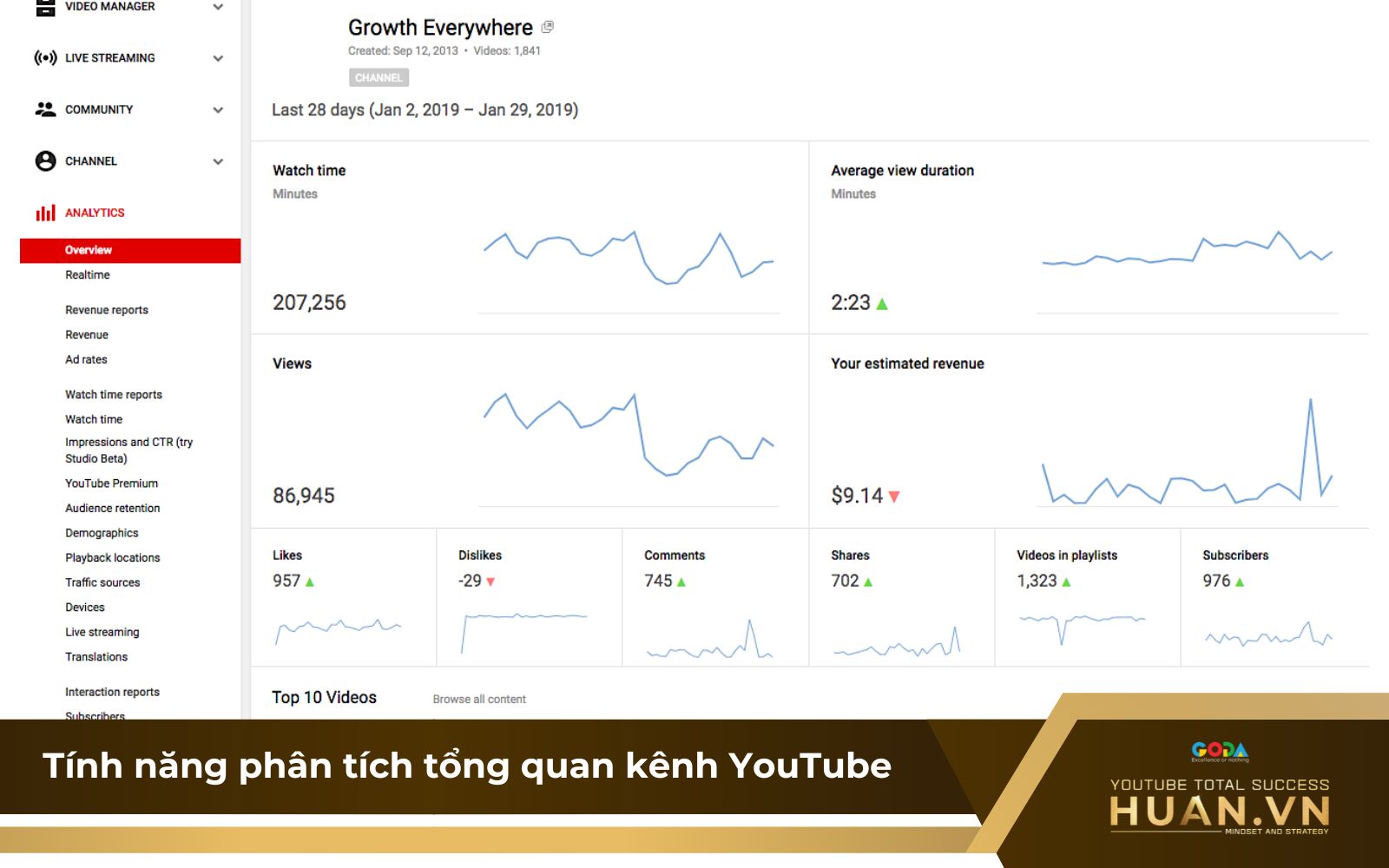This screenshot has width=1389, height=868.
Task: Open the Video Manager menu label
Action: pos(110,7)
